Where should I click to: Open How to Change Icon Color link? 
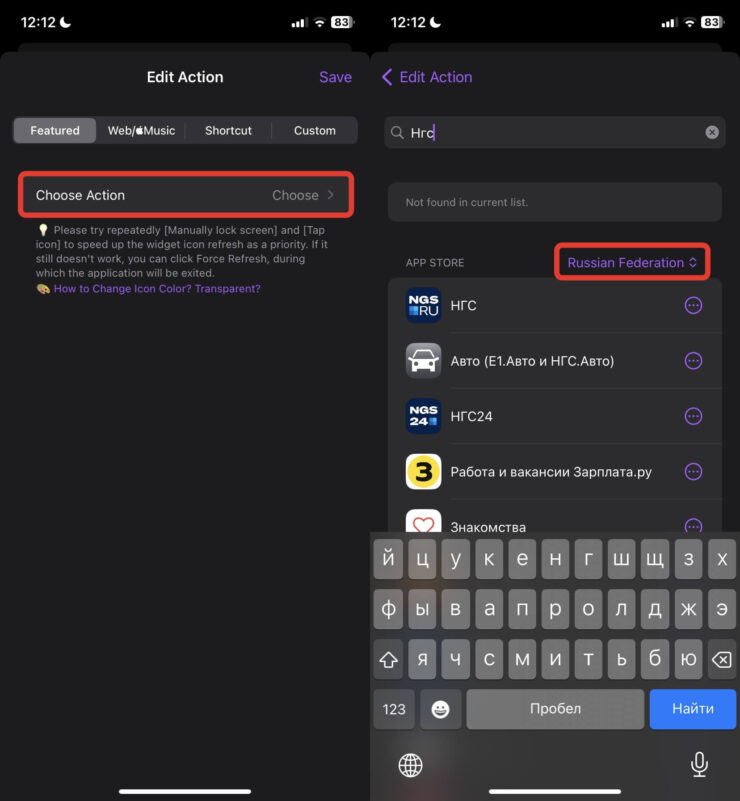[156, 289]
